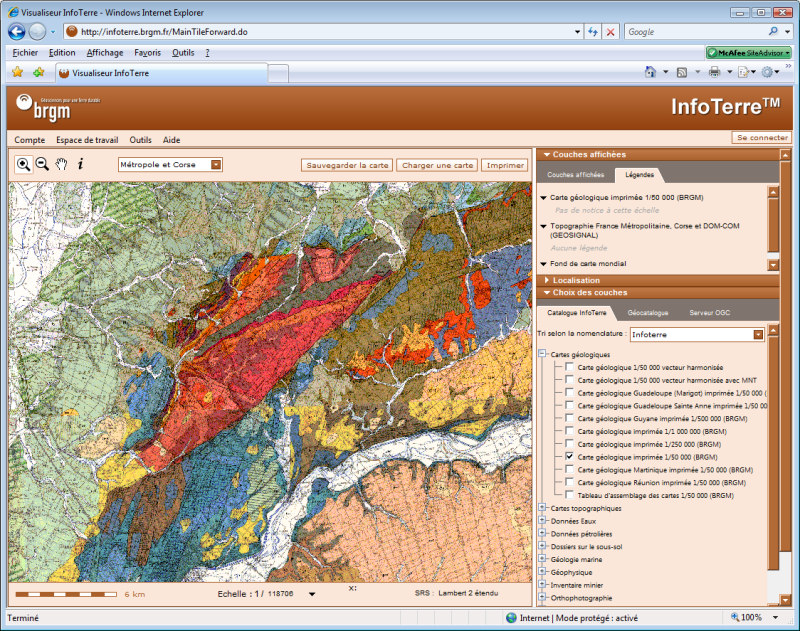Check Carte géologique Martinique imprimée layer
Viewport: 800px width, 631px height.
[569, 469]
